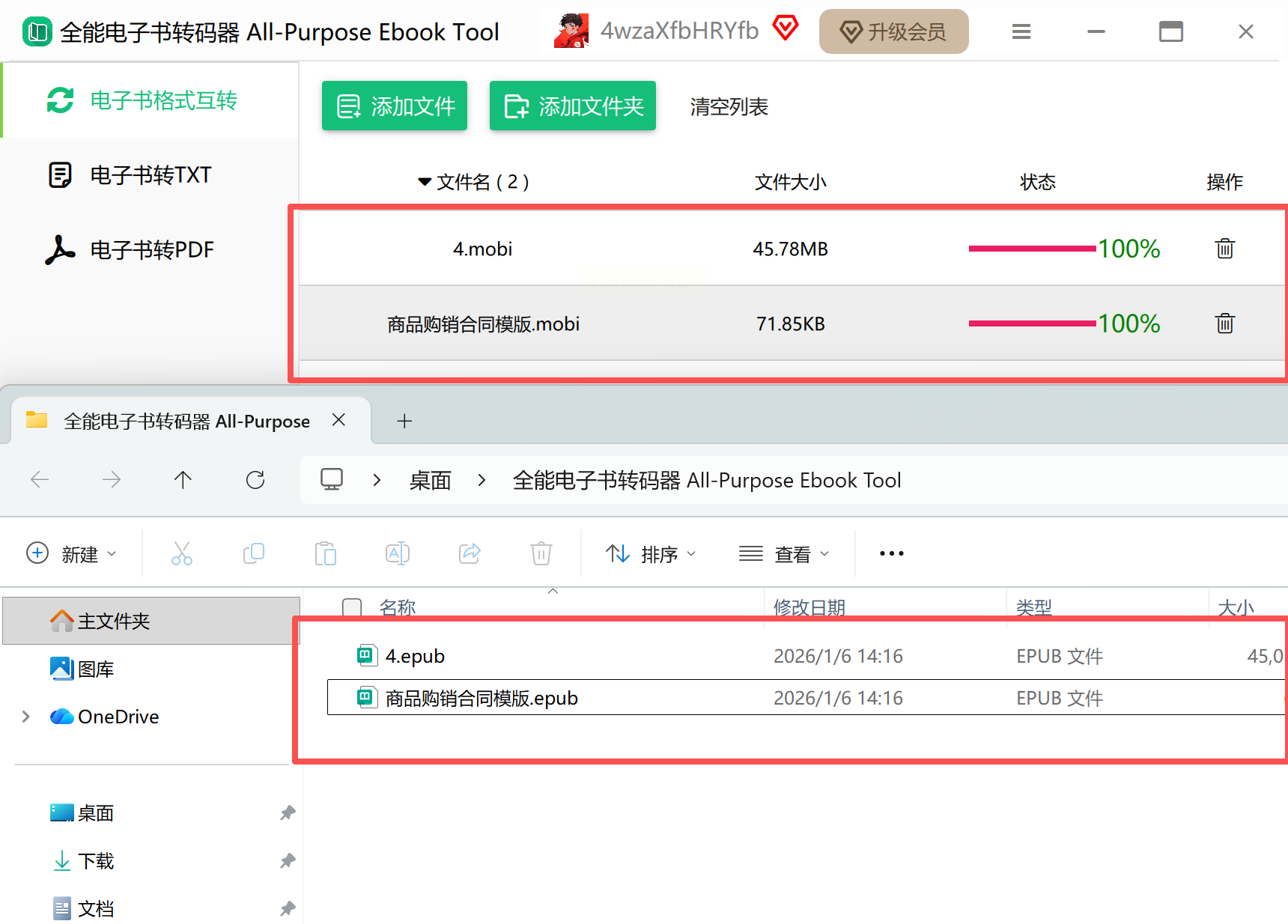This screenshot has height=924, width=1288.
Task: Open the 新建 dropdown
Action: click(x=71, y=554)
